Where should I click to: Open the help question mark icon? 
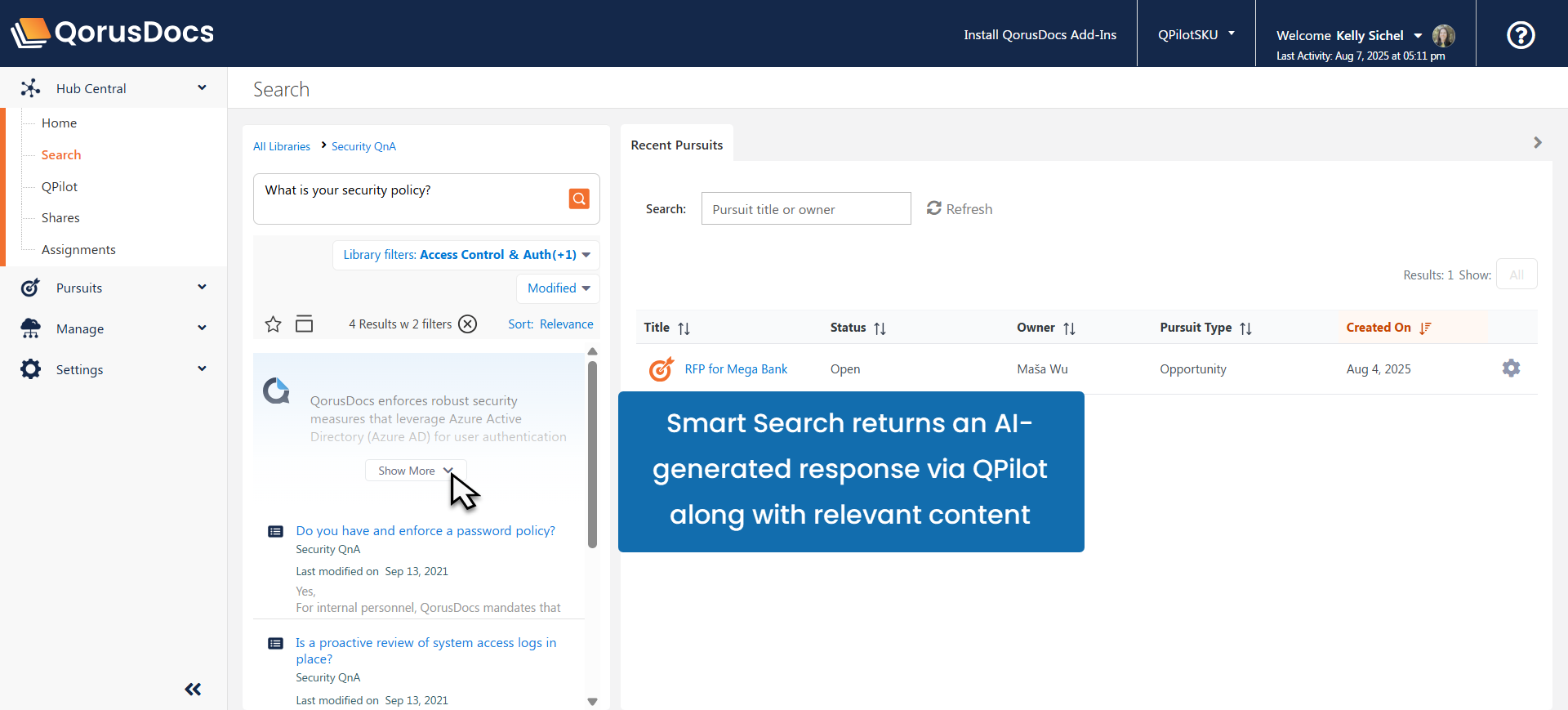tap(1521, 35)
